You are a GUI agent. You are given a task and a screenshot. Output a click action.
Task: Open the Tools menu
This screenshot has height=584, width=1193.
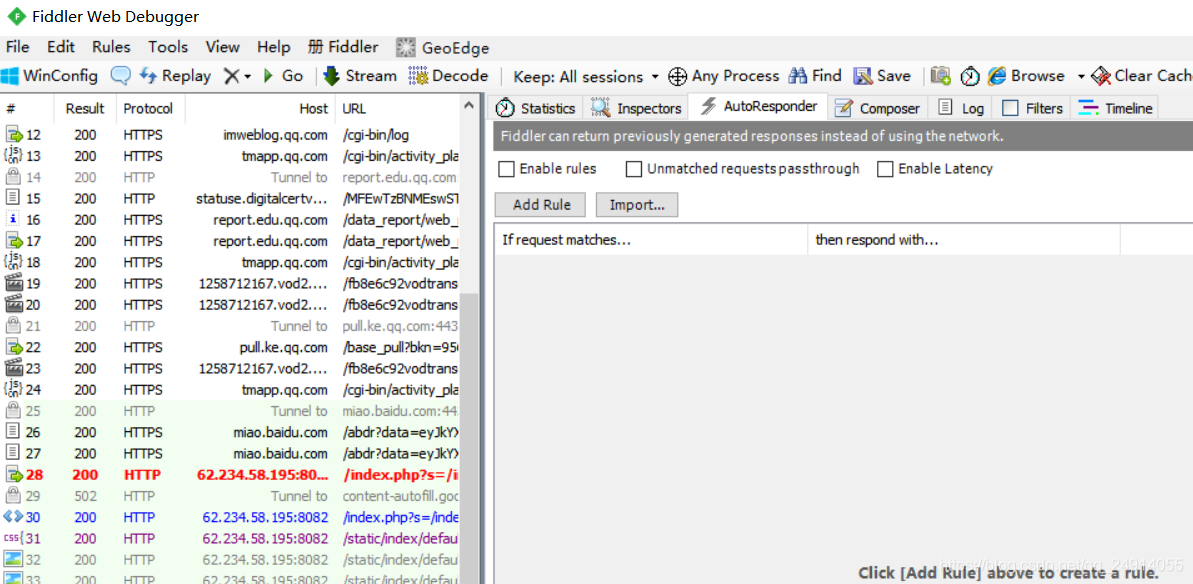(168, 47)
